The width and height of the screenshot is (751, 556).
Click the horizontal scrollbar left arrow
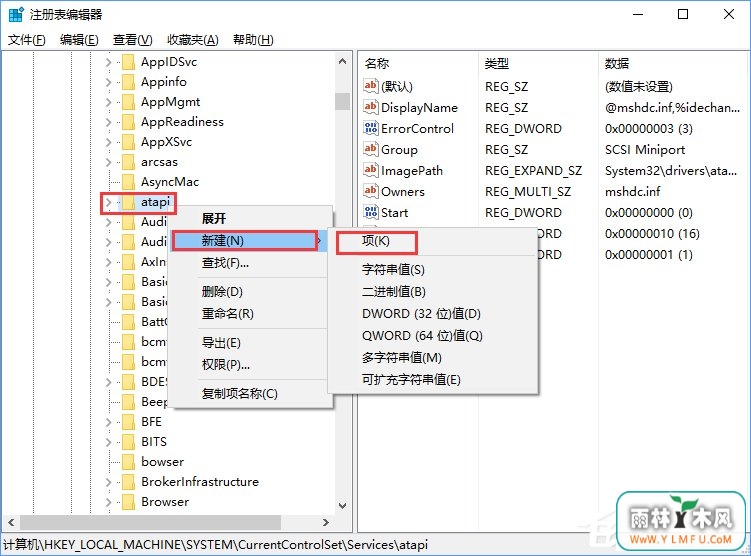pyautogui.click(x=11, y=522)
